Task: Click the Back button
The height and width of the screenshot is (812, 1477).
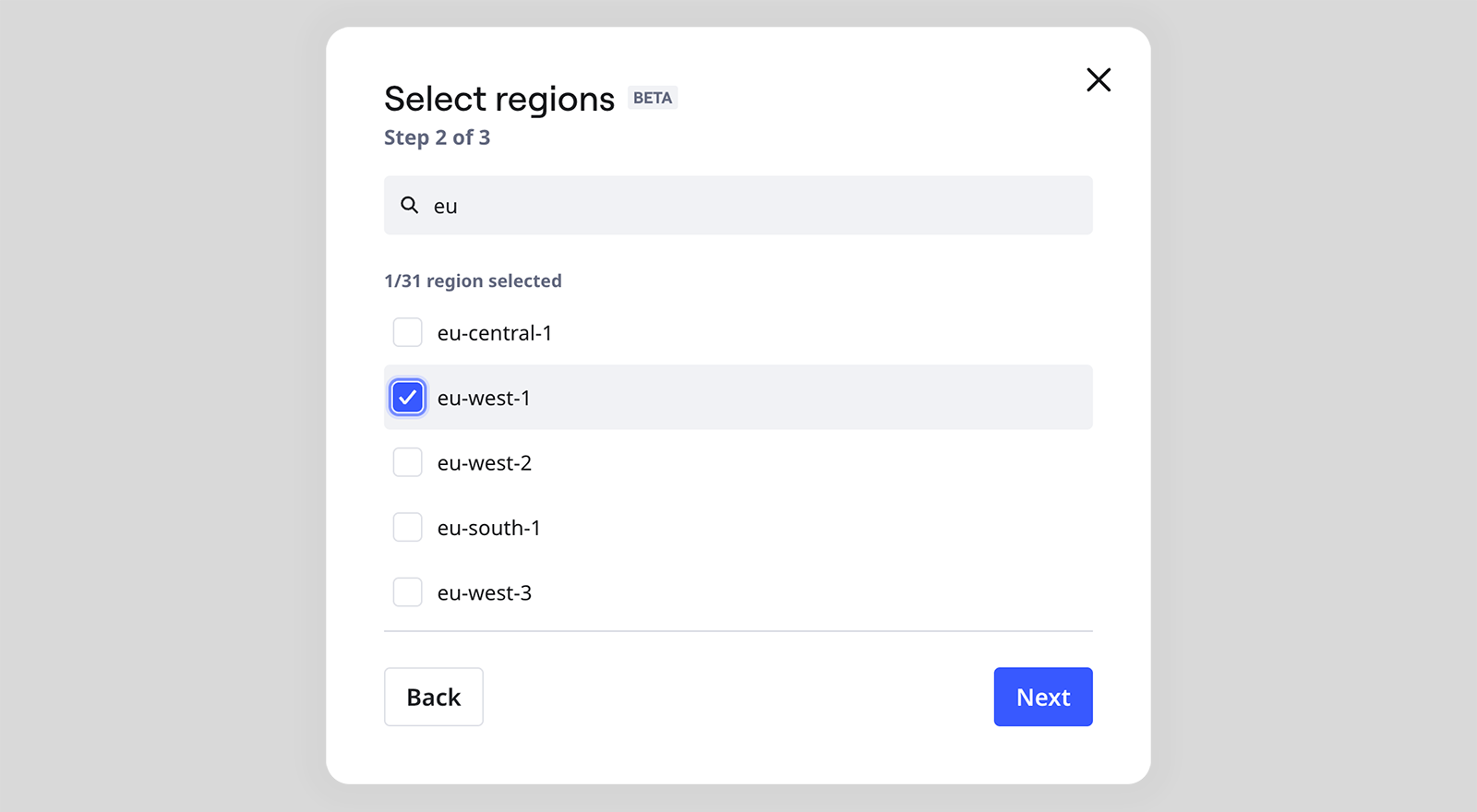Action: (x=433, y=697)
